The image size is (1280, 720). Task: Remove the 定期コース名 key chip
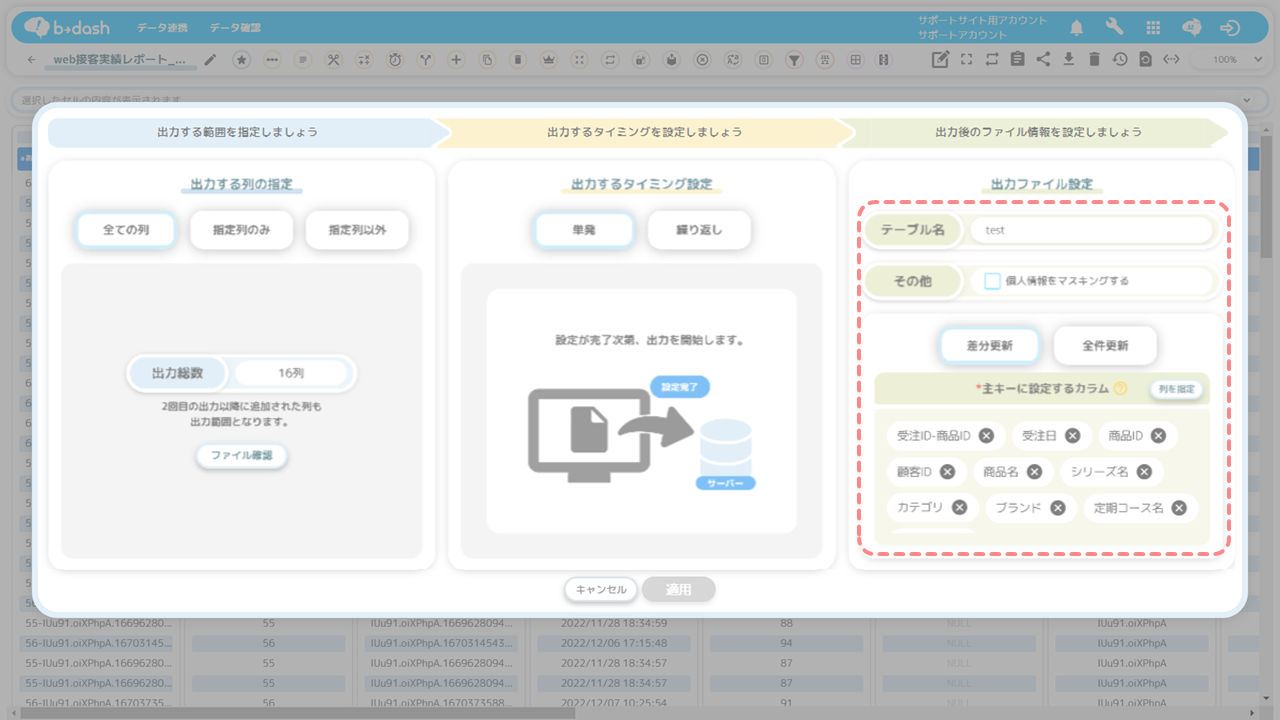1179,508
